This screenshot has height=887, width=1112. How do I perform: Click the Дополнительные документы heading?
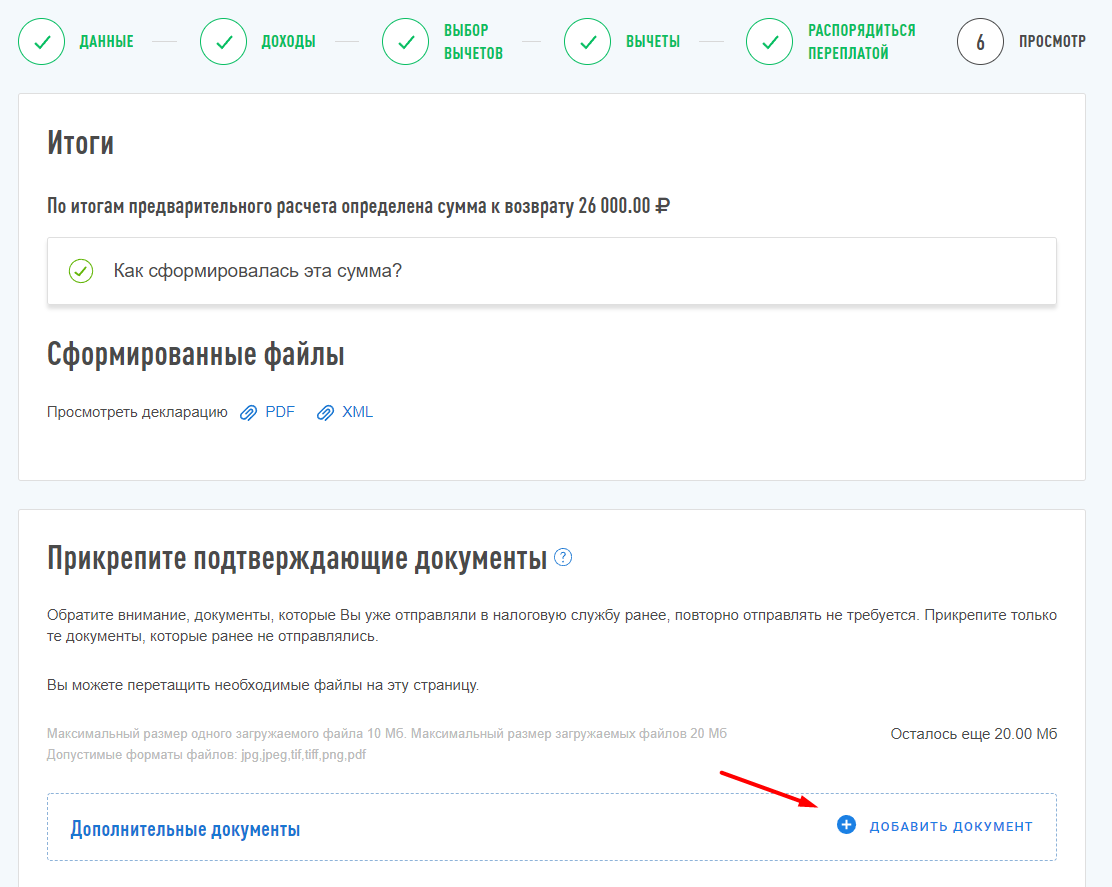pos(185,829)
